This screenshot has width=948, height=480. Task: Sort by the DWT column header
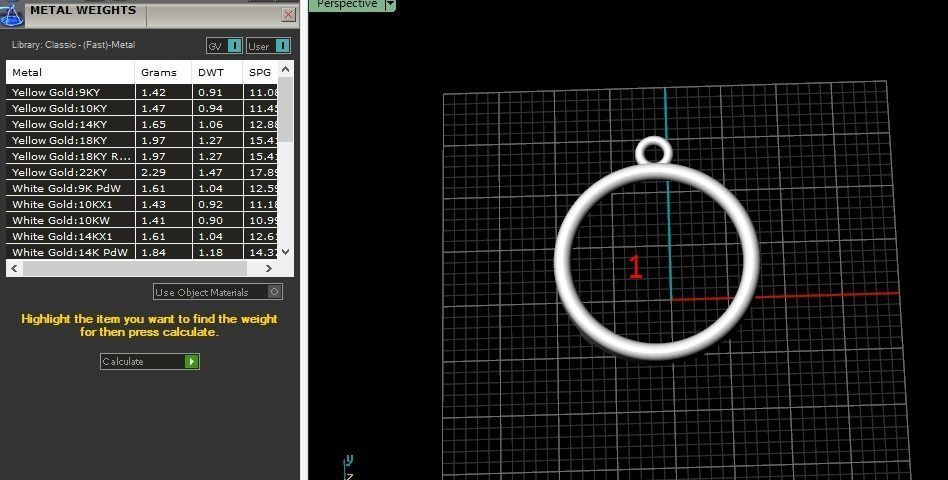coord(218,73)
